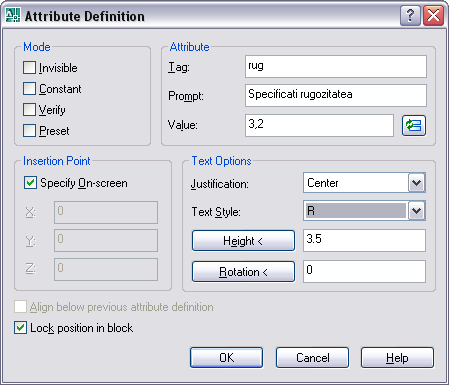Select the Center justification combo box
This screenshot has height=385, width=449.
(x=364, y=183)
